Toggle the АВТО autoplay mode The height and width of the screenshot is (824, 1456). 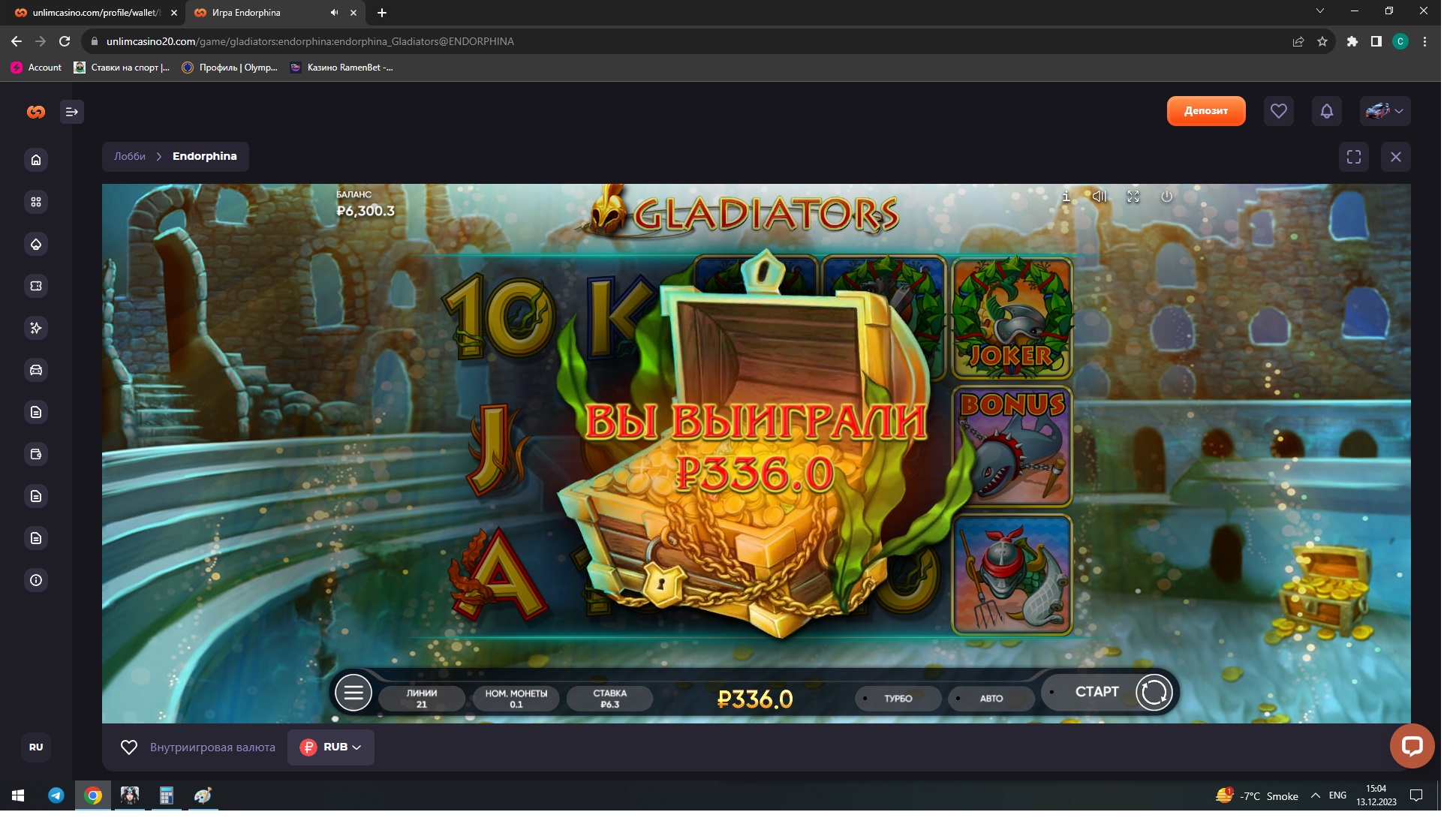click(x=991, y=699)
